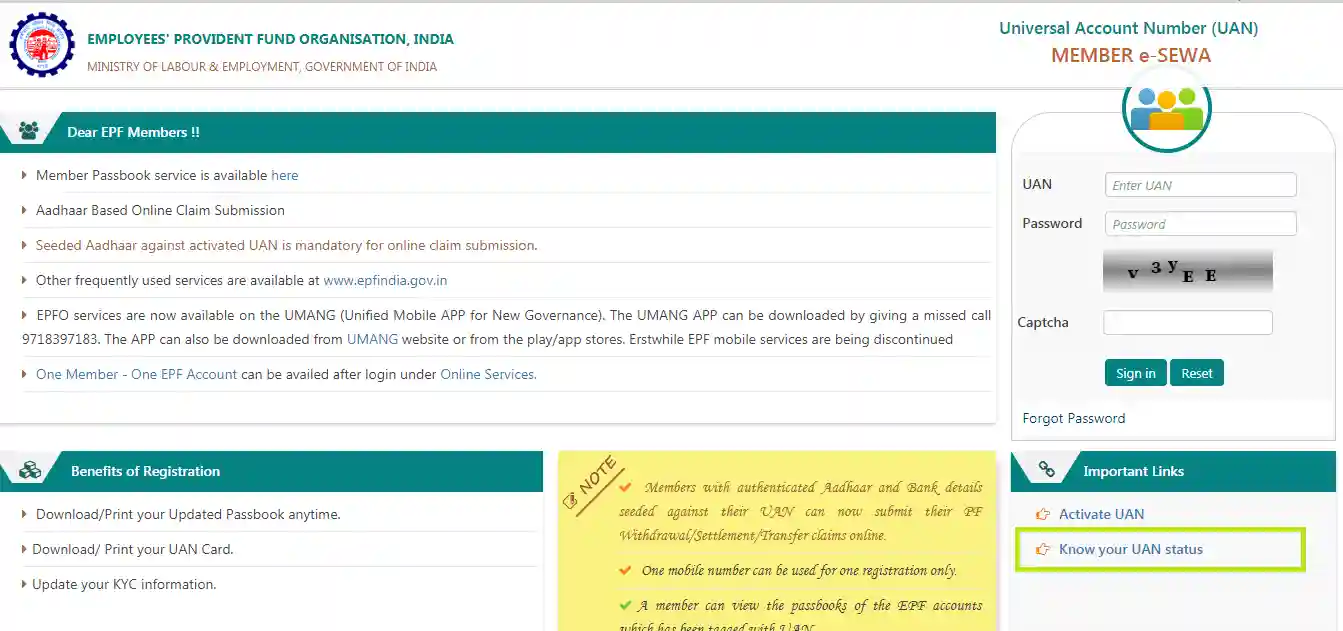Click the arrow bullet beside Update your KYC information
1343x631 pixels.
pyautogui.click(x=25, y=585)
